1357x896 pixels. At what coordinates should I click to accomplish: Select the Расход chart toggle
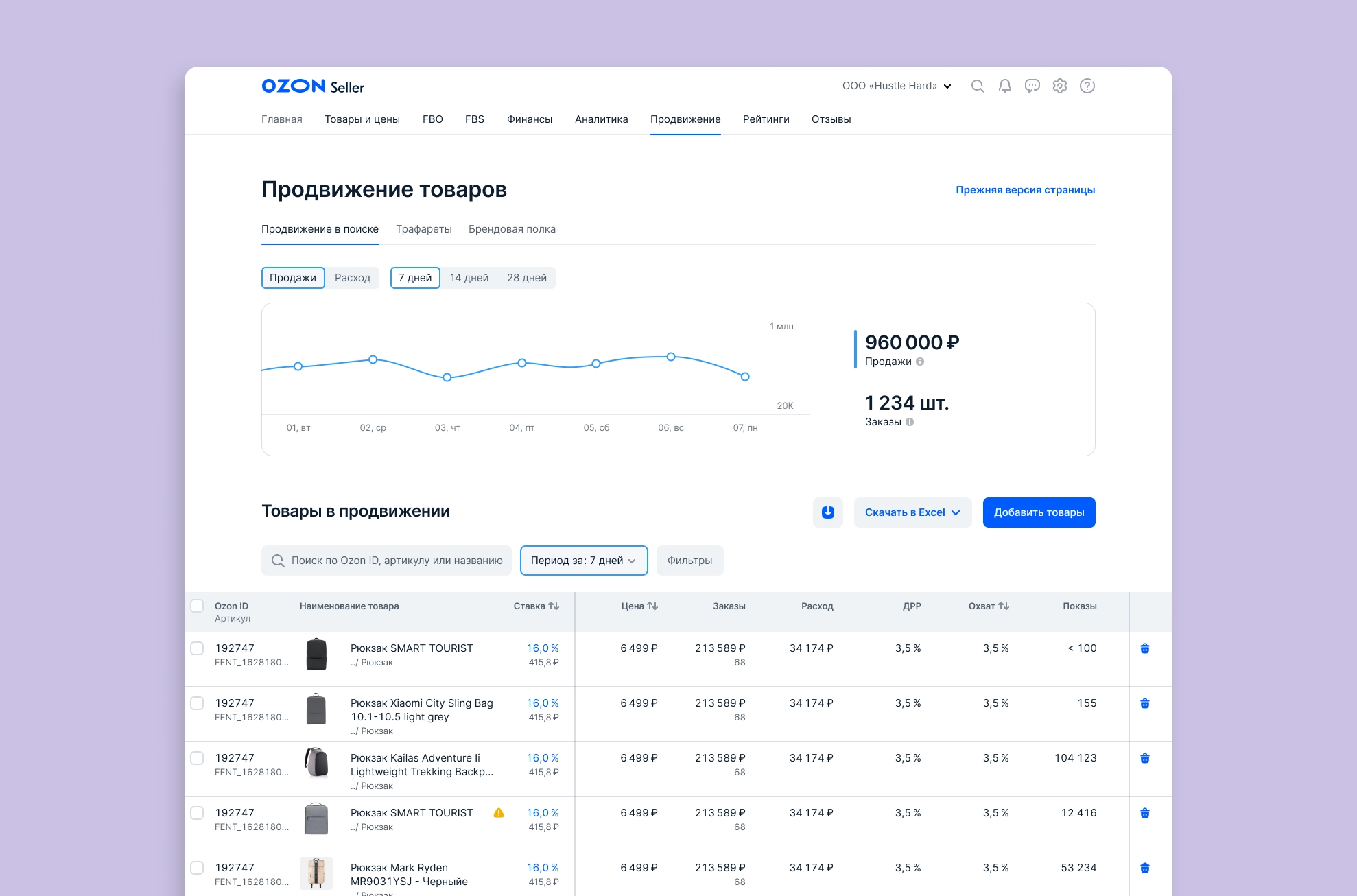(353, 278)
